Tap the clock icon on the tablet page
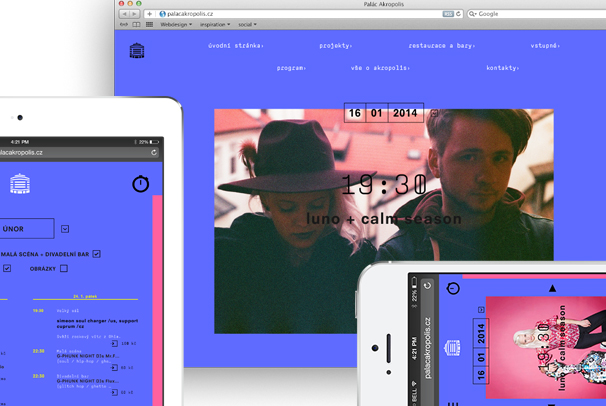 pyautogui.click(x=140, y=183)
